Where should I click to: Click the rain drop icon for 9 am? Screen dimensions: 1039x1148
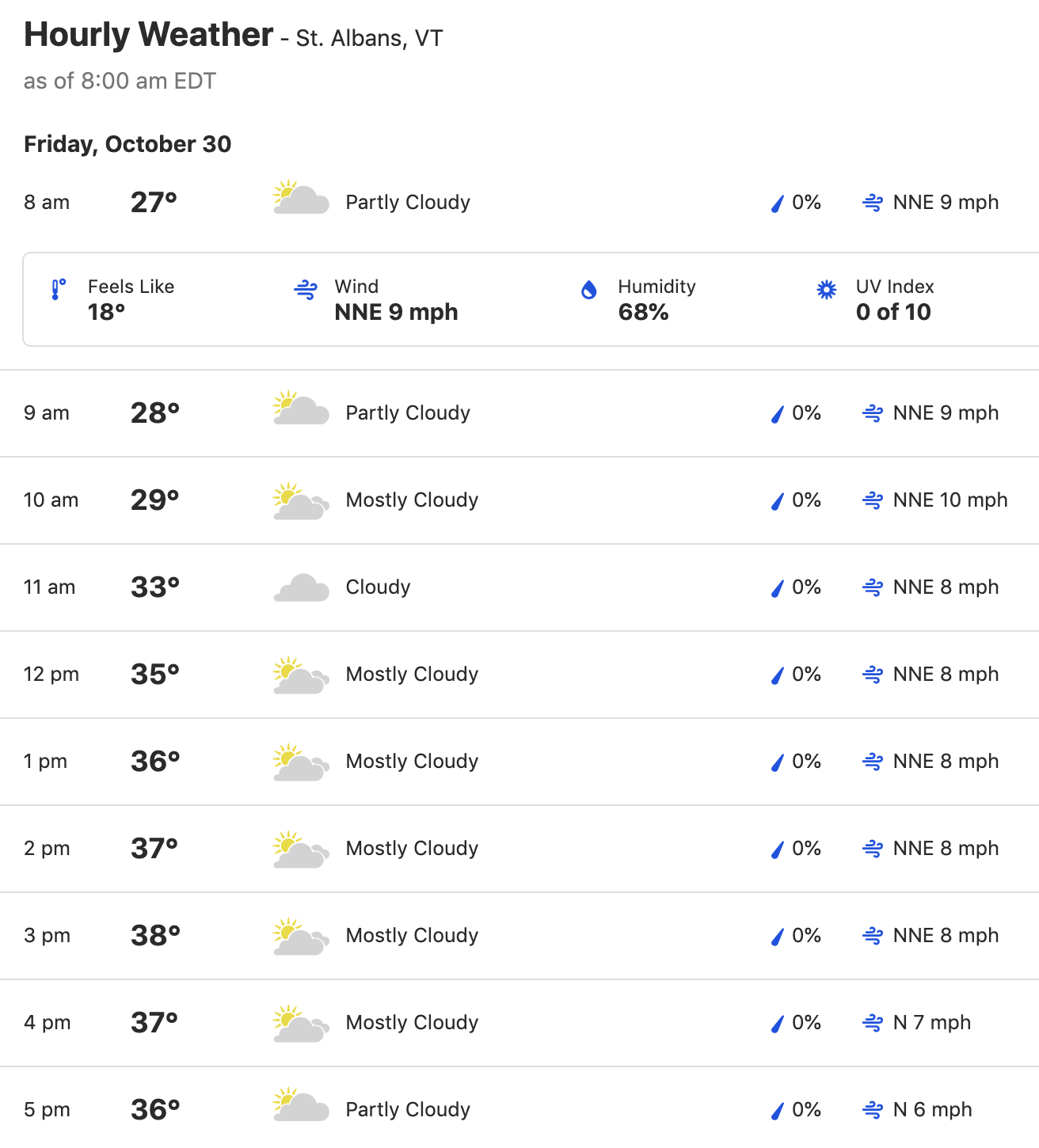tap(777, 413)
